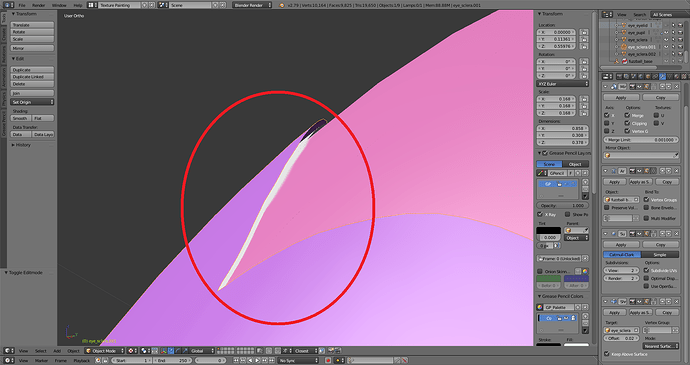Enable the Mirror Y axis checkbox
Viewport: 690px width, 365px height.
(x=607, y=123)
